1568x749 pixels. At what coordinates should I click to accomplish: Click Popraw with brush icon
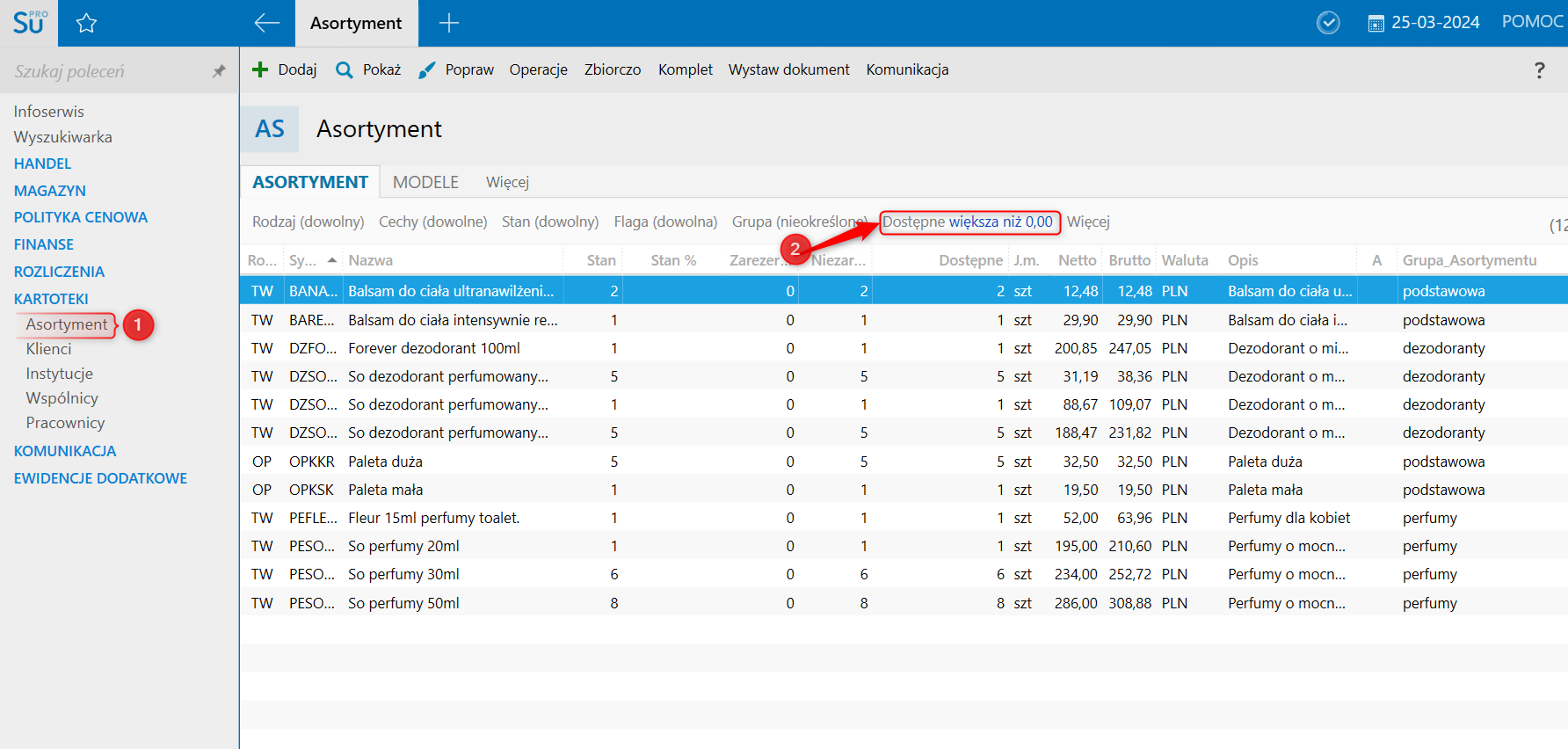pos(455,69)
